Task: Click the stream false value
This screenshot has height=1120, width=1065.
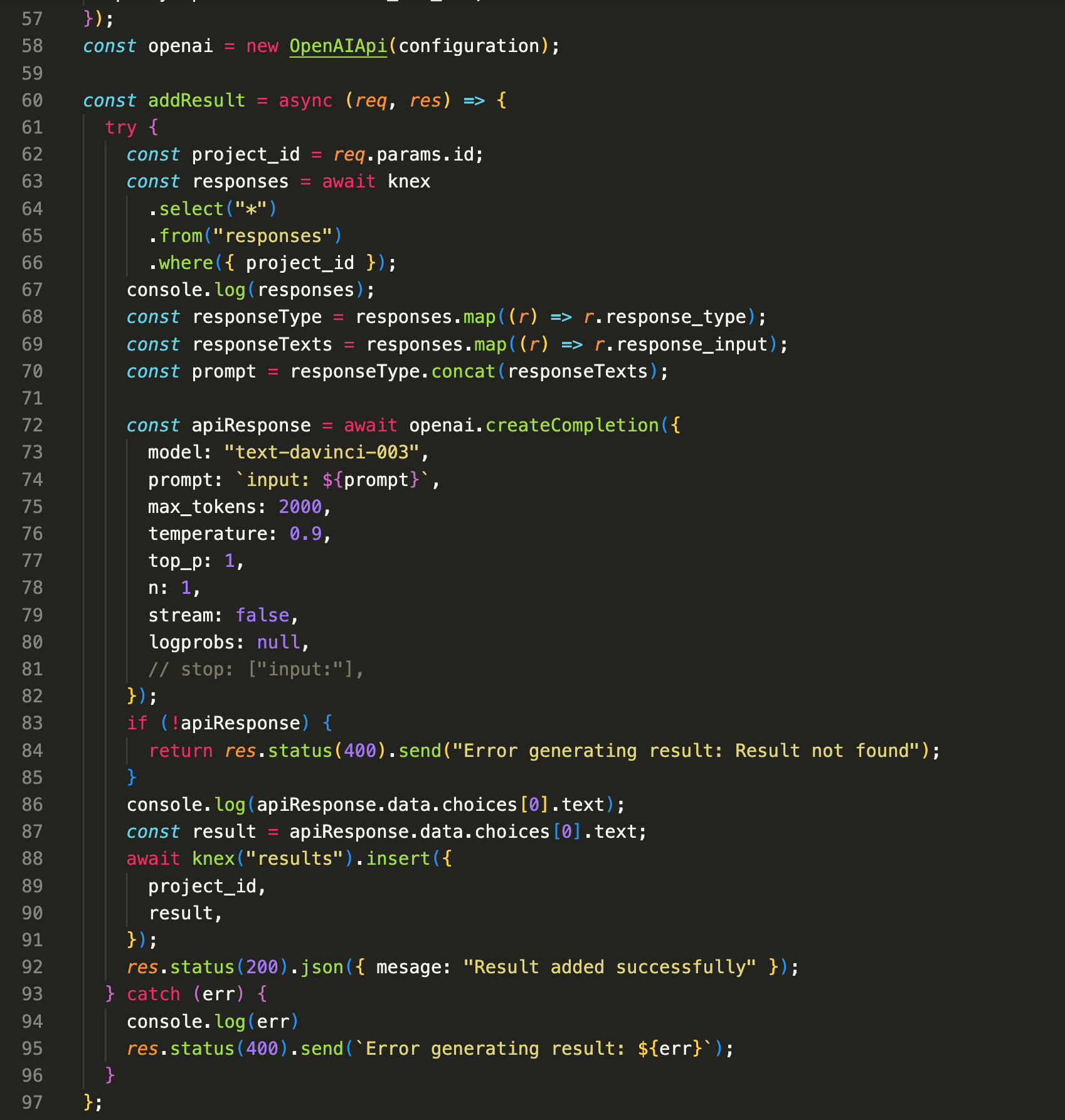Action: (x=262, y=615)
